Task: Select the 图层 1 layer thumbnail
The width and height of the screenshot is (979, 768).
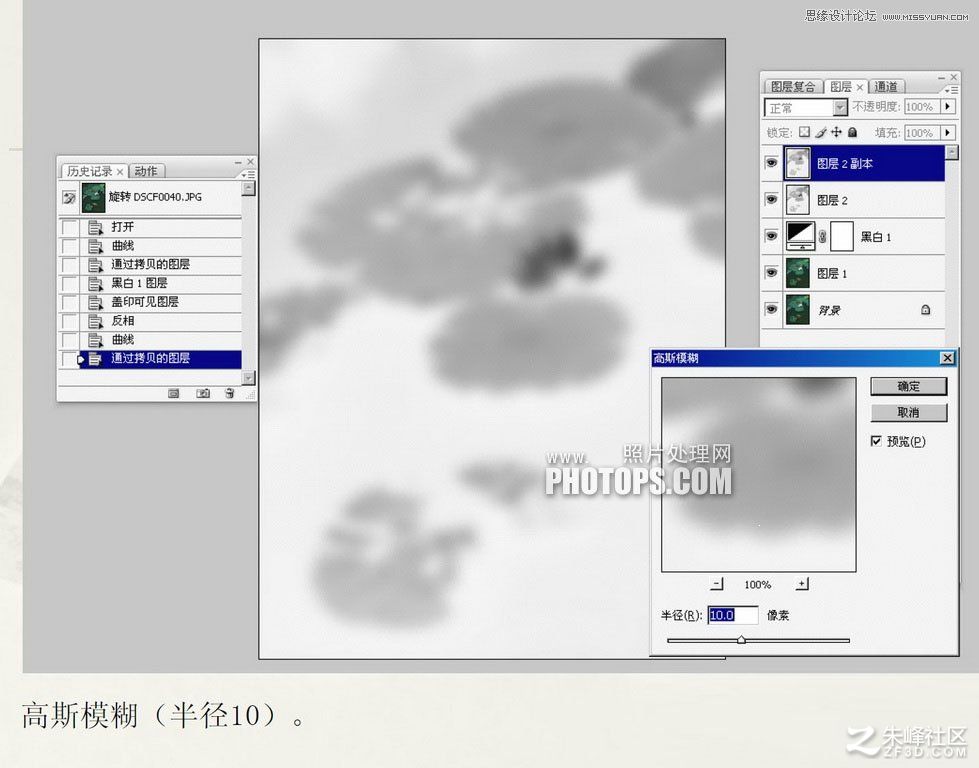Action: pos(797,273)
